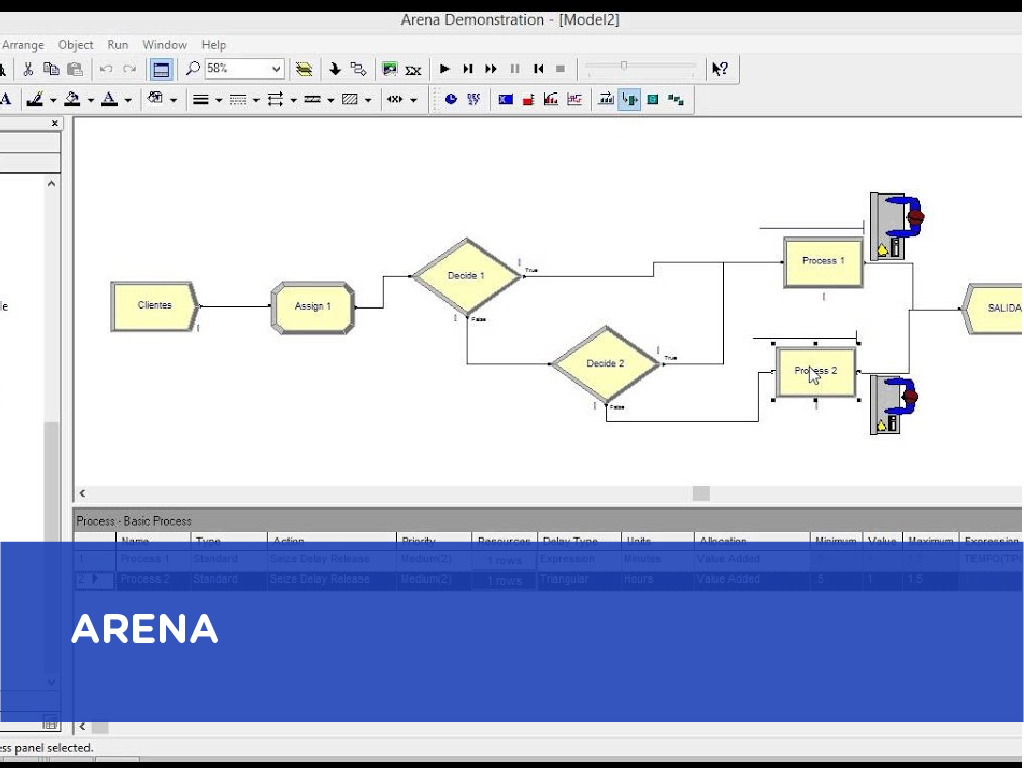Viewport: 1024px width, 768px height.
Task: Click the Connect modules icon
Action: 358,69
